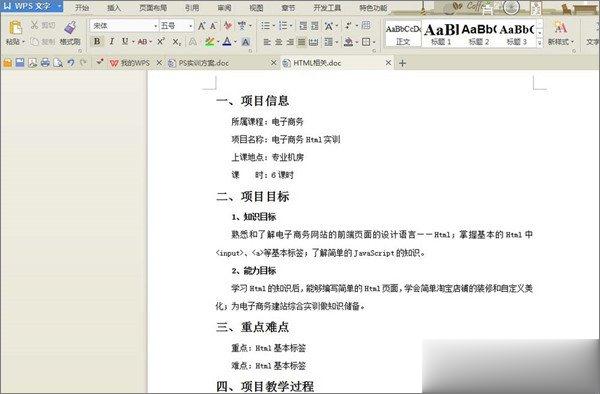This screenshot has height=394, width=600.
Task: Click the export to PDF icon
Action: pos(33,63)
